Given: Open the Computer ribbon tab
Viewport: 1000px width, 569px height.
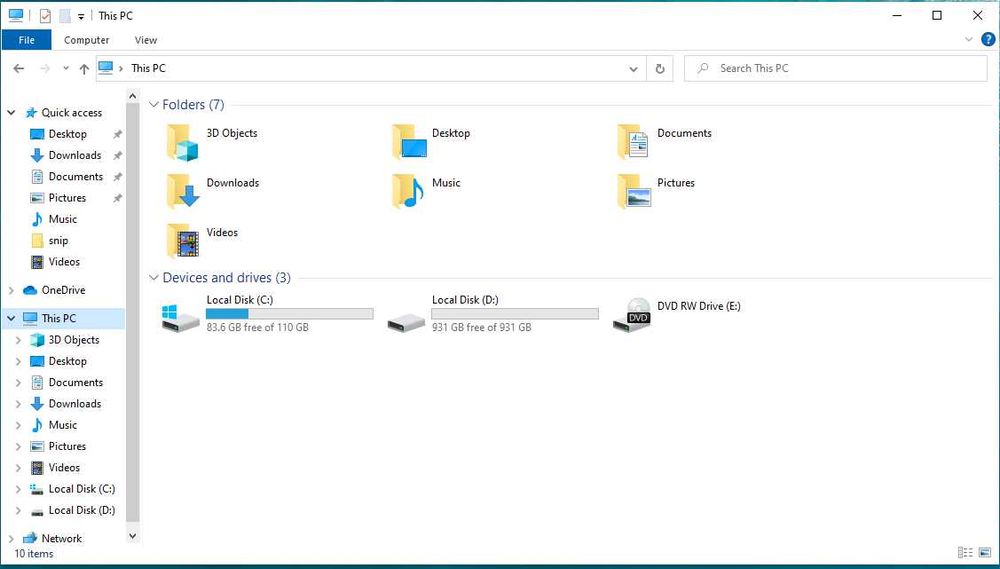Looking at the screenshot, I should coord(86,40).
